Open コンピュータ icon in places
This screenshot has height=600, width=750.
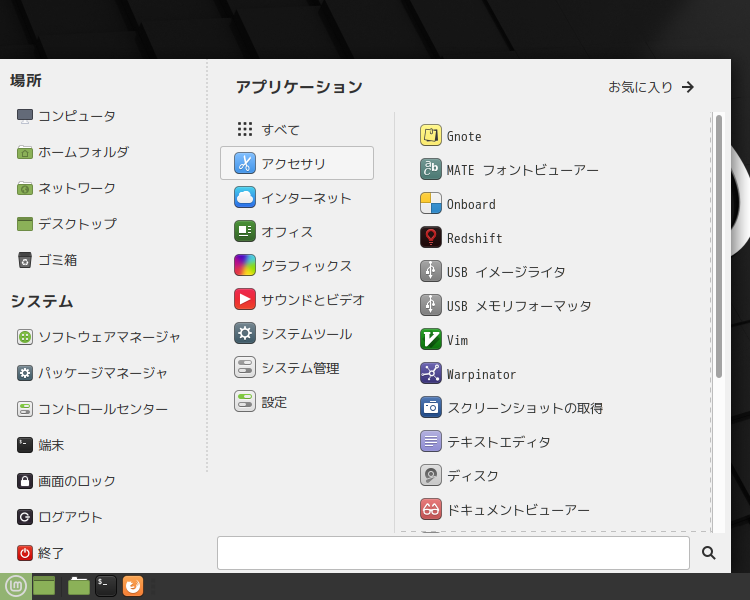pyautogui.click(x=25, y=116)
